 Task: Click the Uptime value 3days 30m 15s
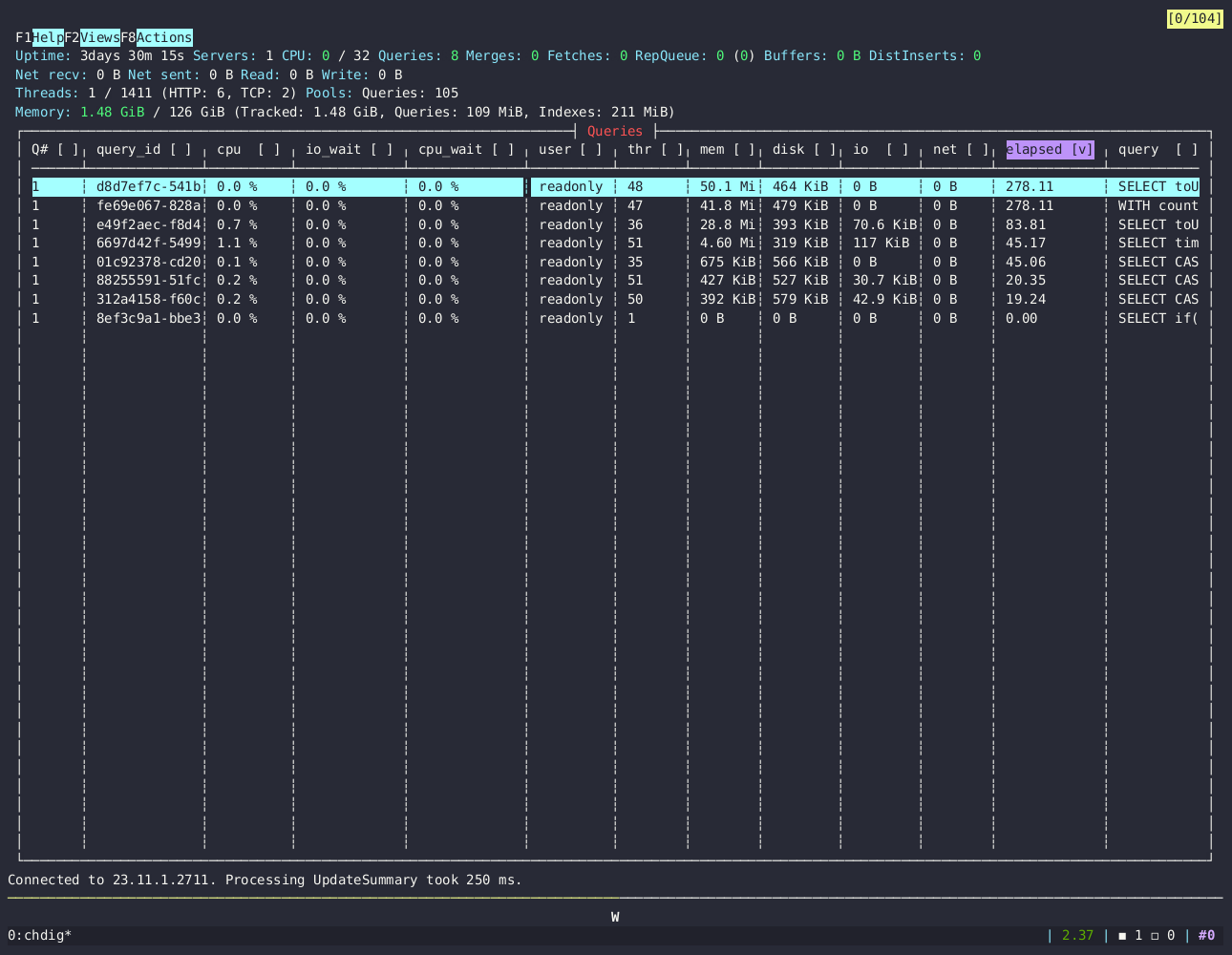(x=132, y=55)
